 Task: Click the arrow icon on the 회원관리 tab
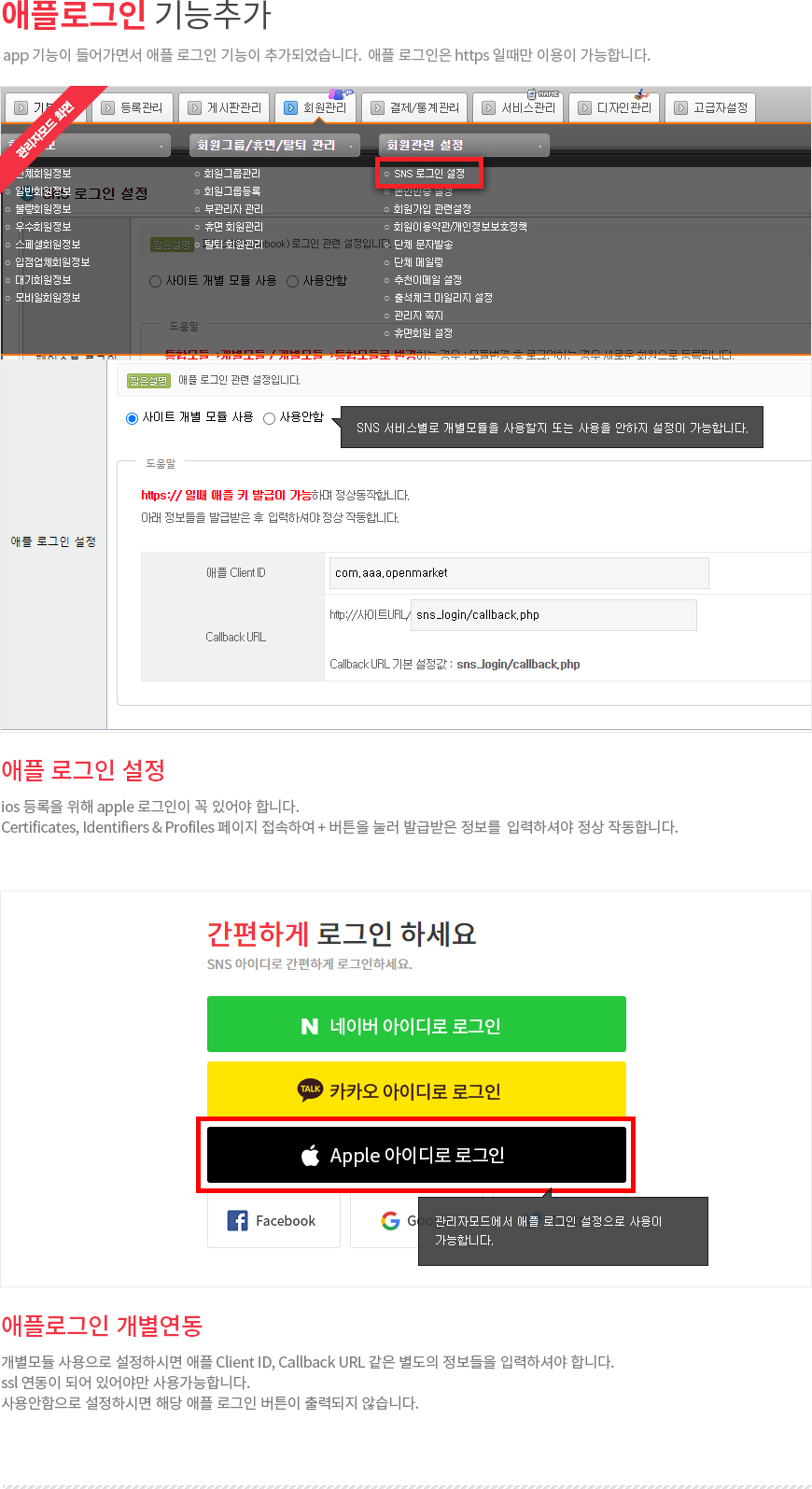(x=291, y=107)
